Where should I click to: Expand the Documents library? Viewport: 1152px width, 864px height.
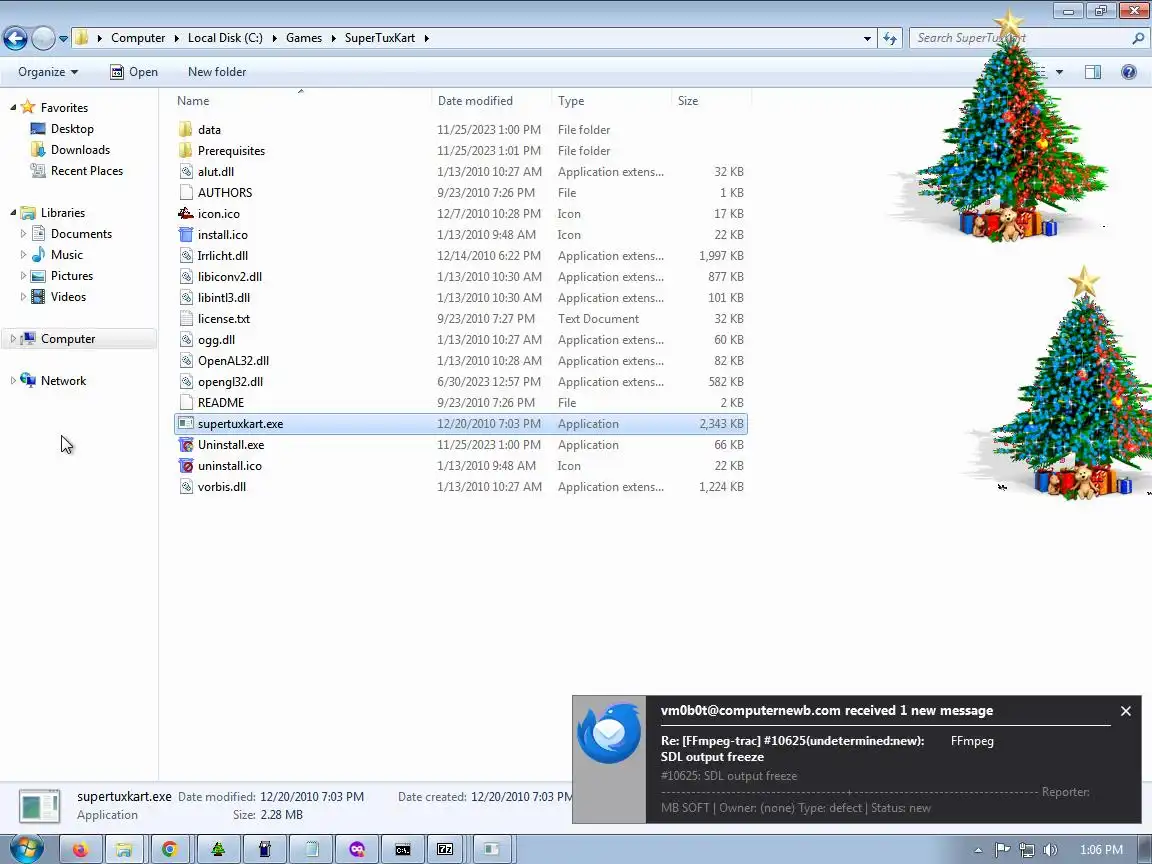23,234
